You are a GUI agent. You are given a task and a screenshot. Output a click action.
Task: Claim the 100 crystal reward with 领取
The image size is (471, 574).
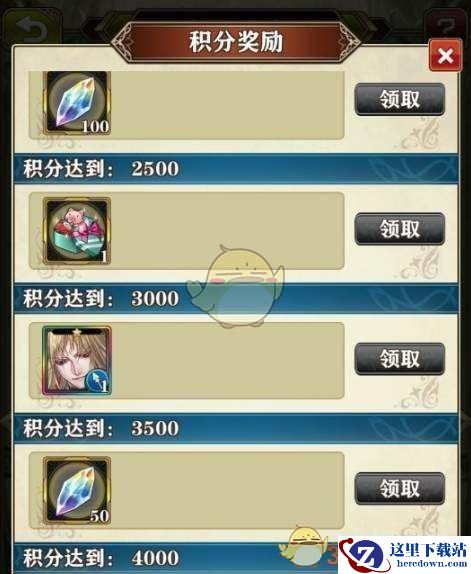click(400, 99)
